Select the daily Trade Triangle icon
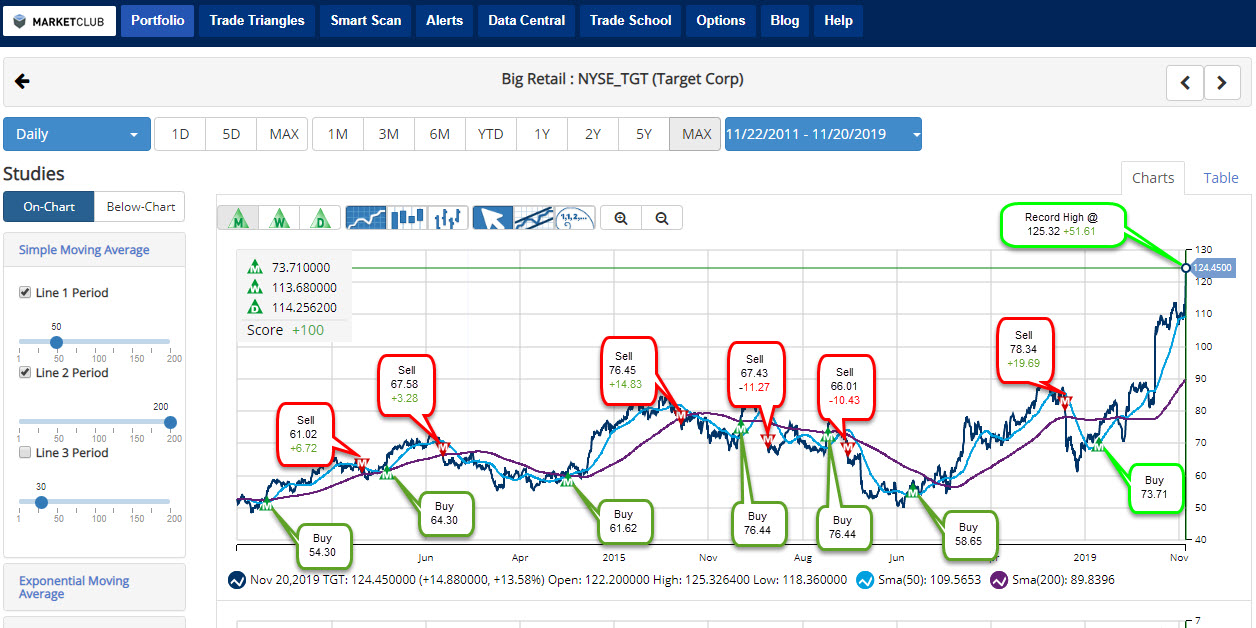 pyautogui.click(x=319, y=218)
